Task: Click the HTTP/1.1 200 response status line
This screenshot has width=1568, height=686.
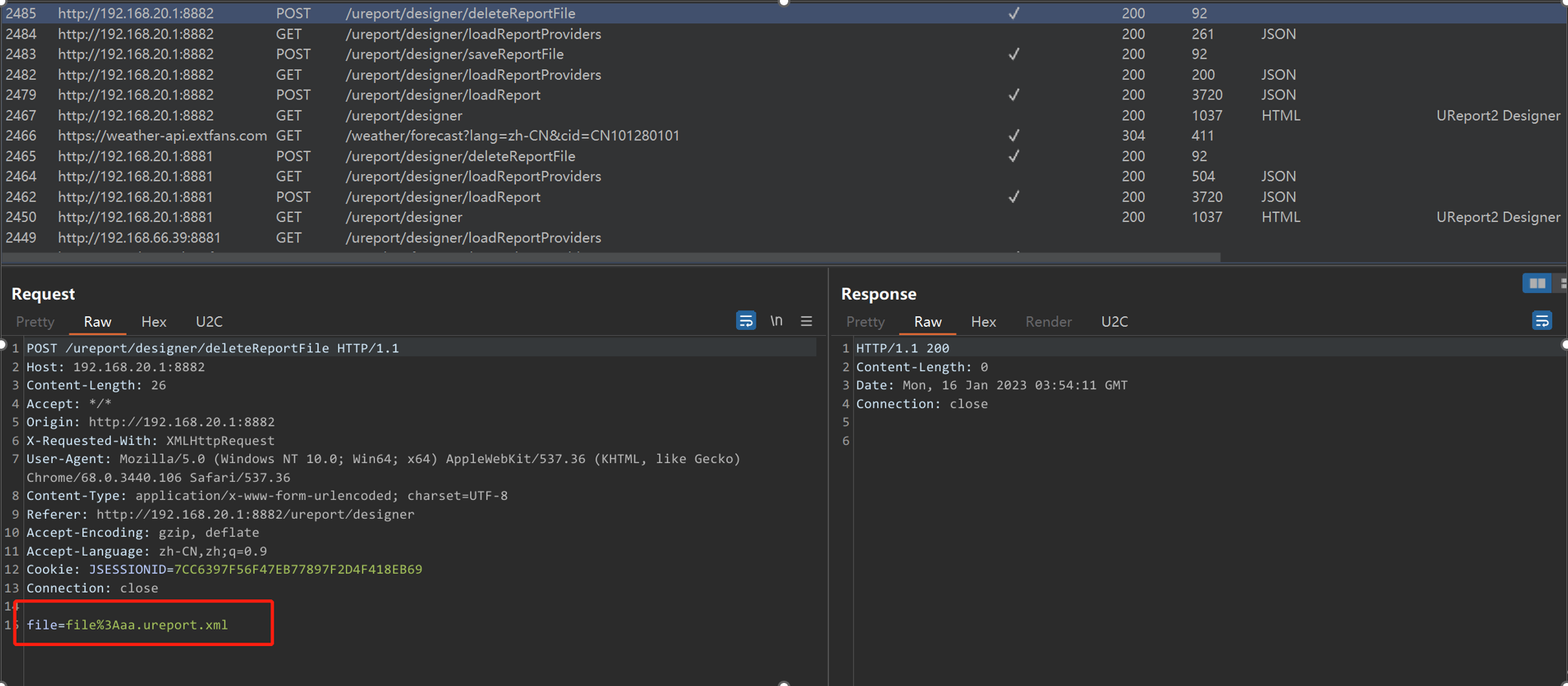Action: [x=903, y=348]
